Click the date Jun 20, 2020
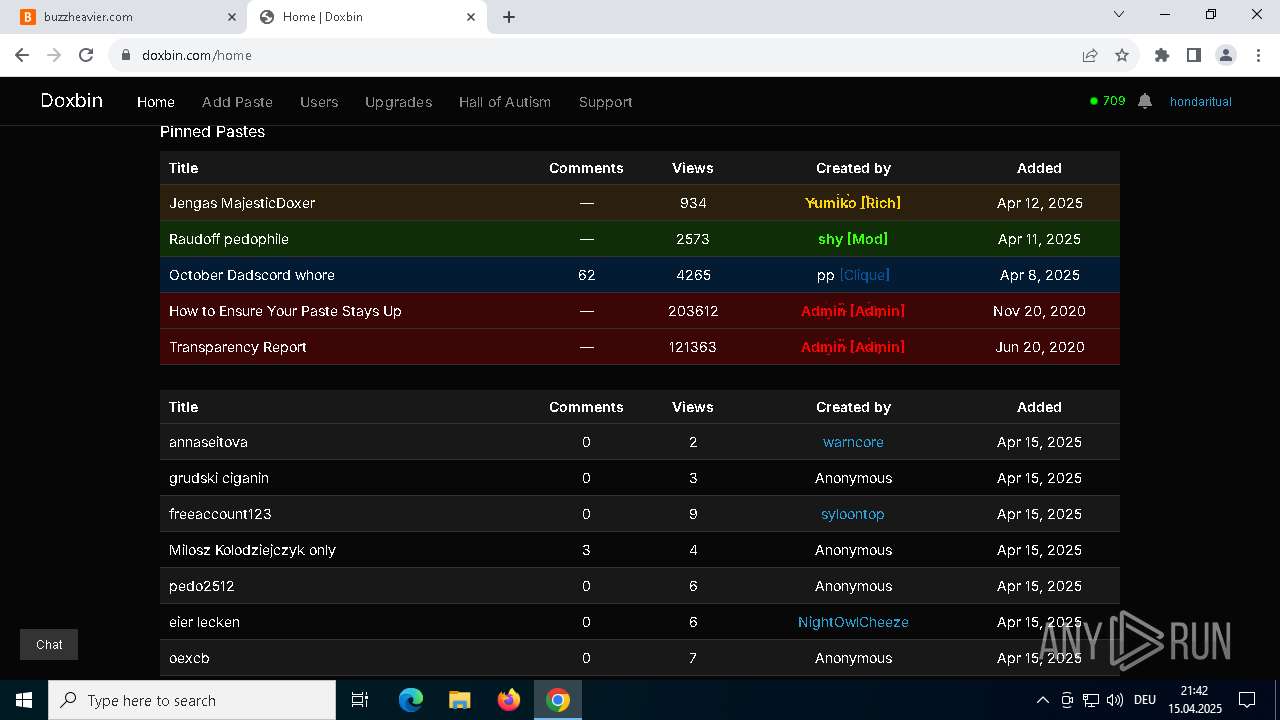Viewport: 1280px width, 720px height. tap(1039, 347)
